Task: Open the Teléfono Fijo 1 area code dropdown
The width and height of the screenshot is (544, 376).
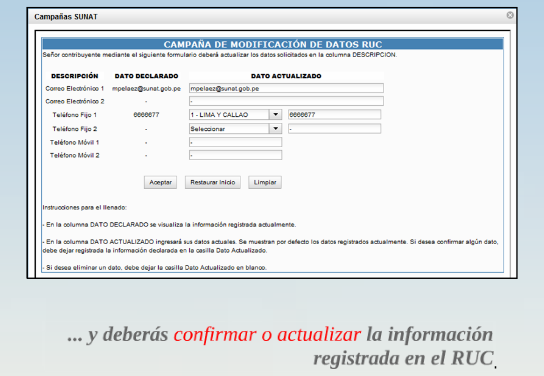Action: pos(235,115)
